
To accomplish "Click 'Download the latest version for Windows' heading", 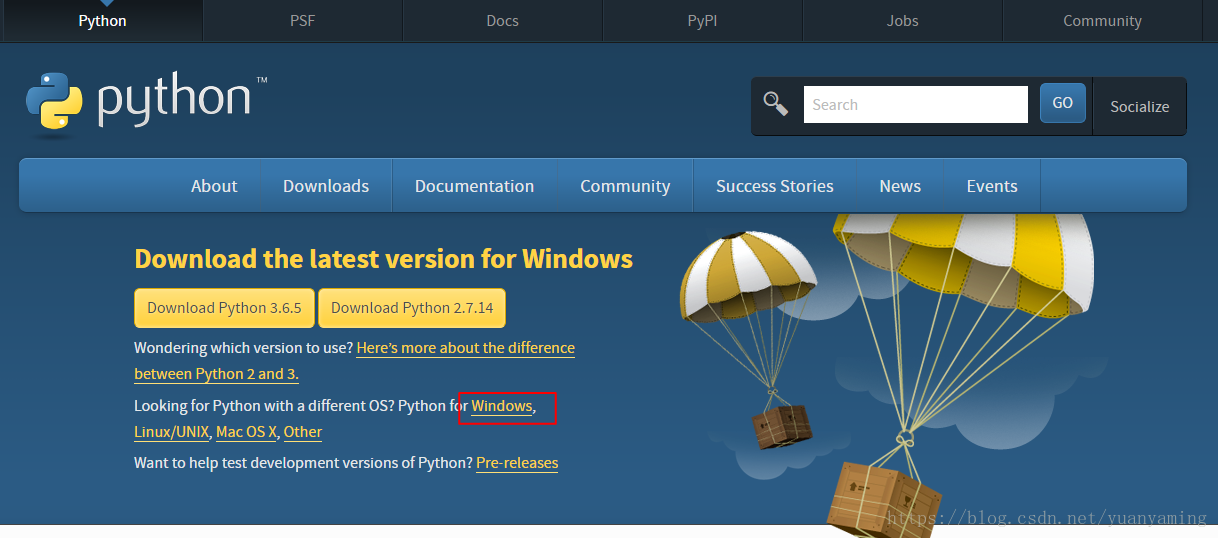I will (383, 259).
